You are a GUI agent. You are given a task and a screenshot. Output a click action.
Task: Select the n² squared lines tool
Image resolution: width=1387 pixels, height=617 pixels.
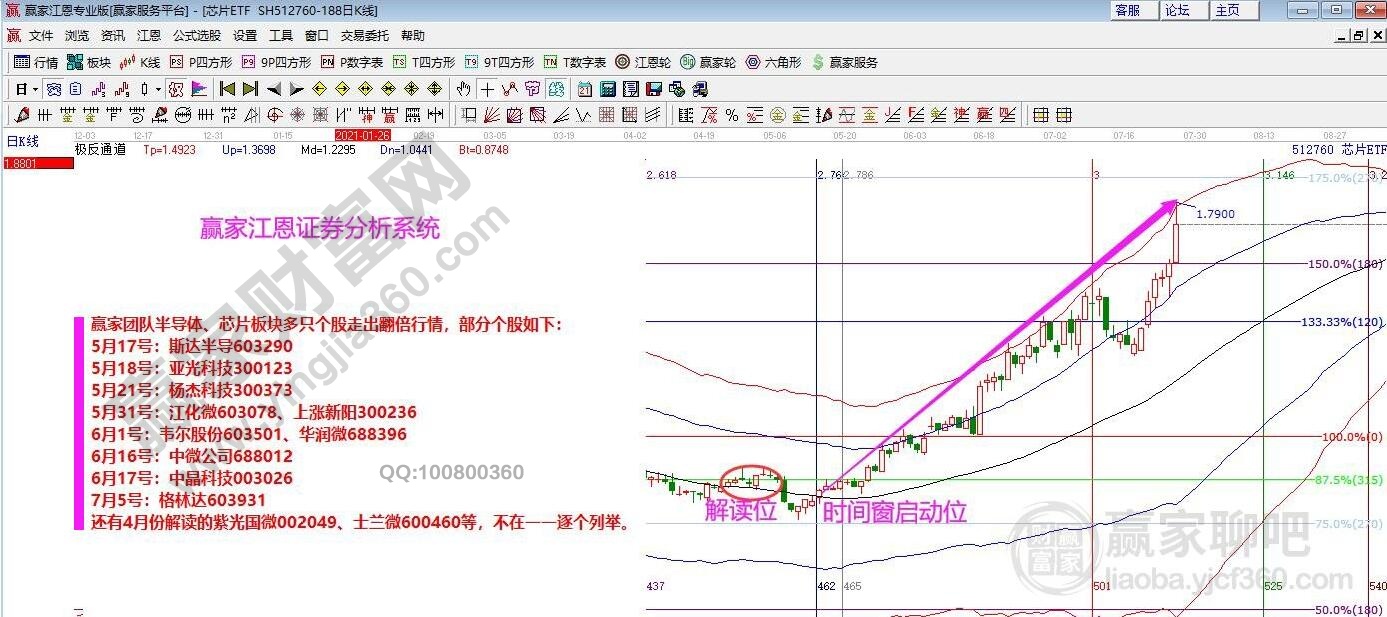[x=229, y=115]
